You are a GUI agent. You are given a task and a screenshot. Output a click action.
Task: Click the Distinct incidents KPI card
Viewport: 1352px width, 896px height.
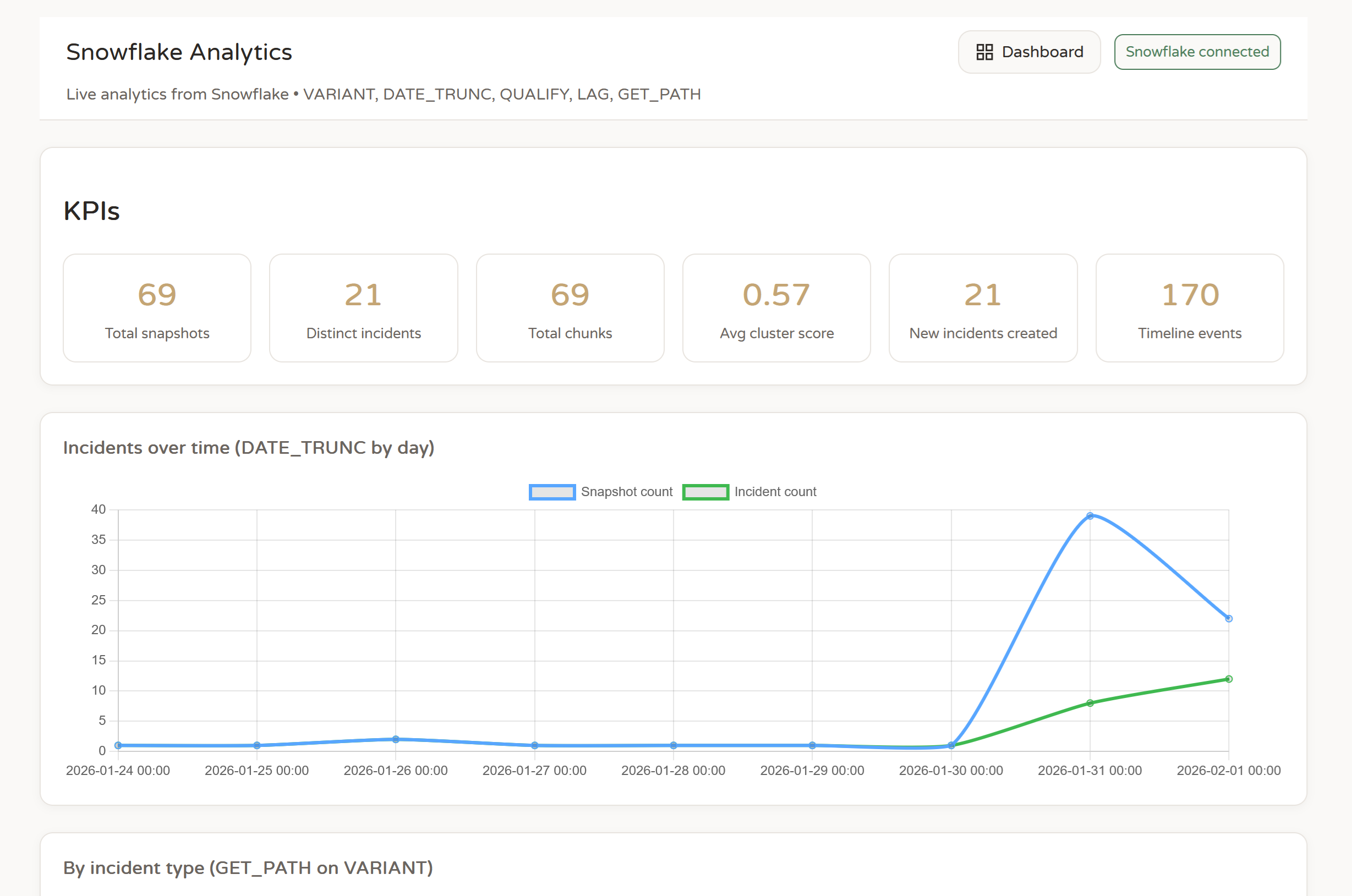tap(363, 308)
